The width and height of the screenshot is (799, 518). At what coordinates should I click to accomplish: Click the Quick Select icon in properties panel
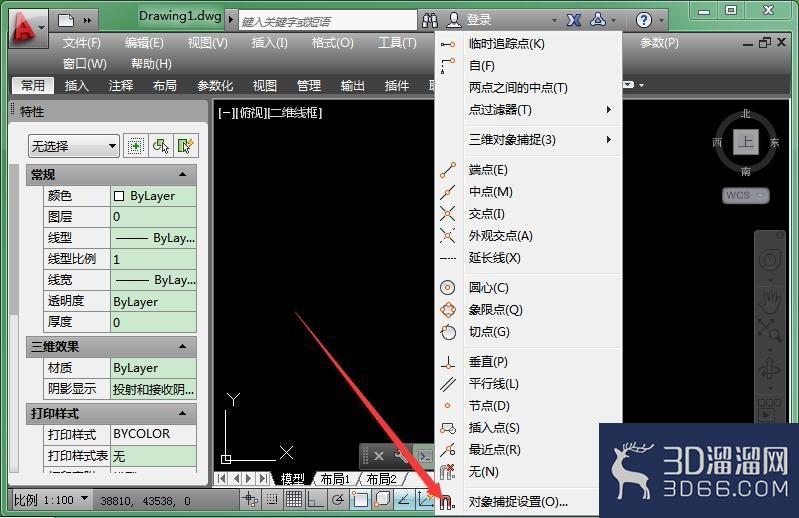tap(185, 147)
